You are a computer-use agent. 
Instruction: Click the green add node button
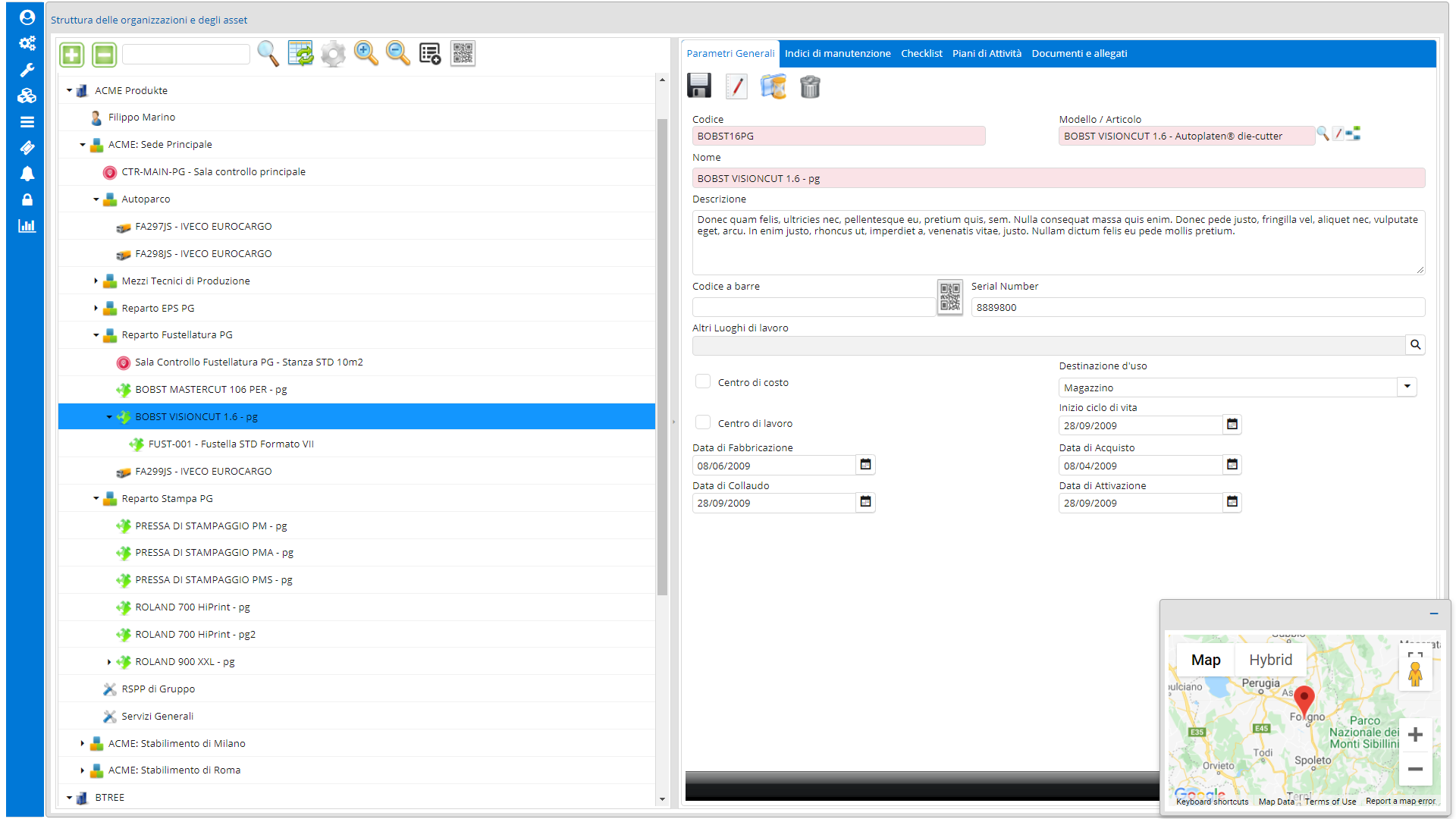coord(72,54)
